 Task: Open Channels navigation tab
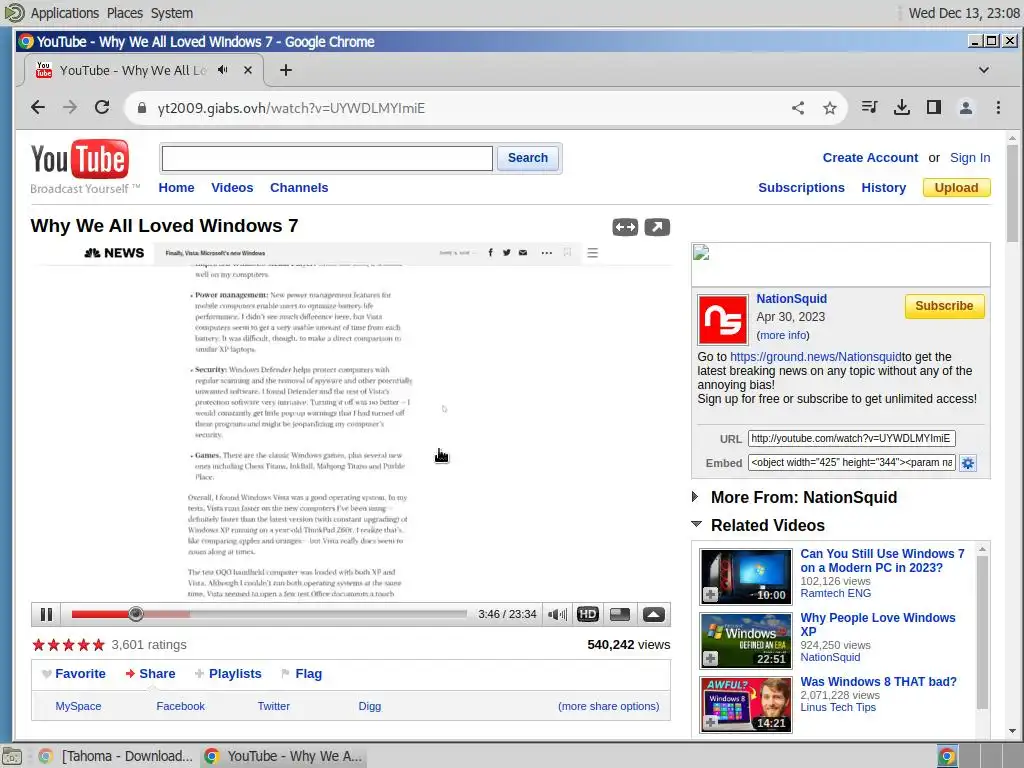(x=299, y=187)
